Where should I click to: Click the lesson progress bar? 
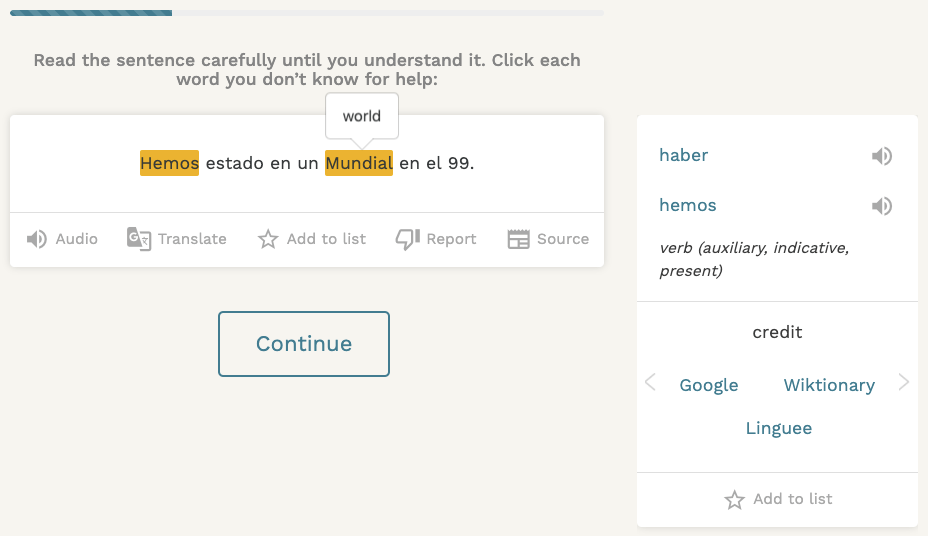click(306, 13)
